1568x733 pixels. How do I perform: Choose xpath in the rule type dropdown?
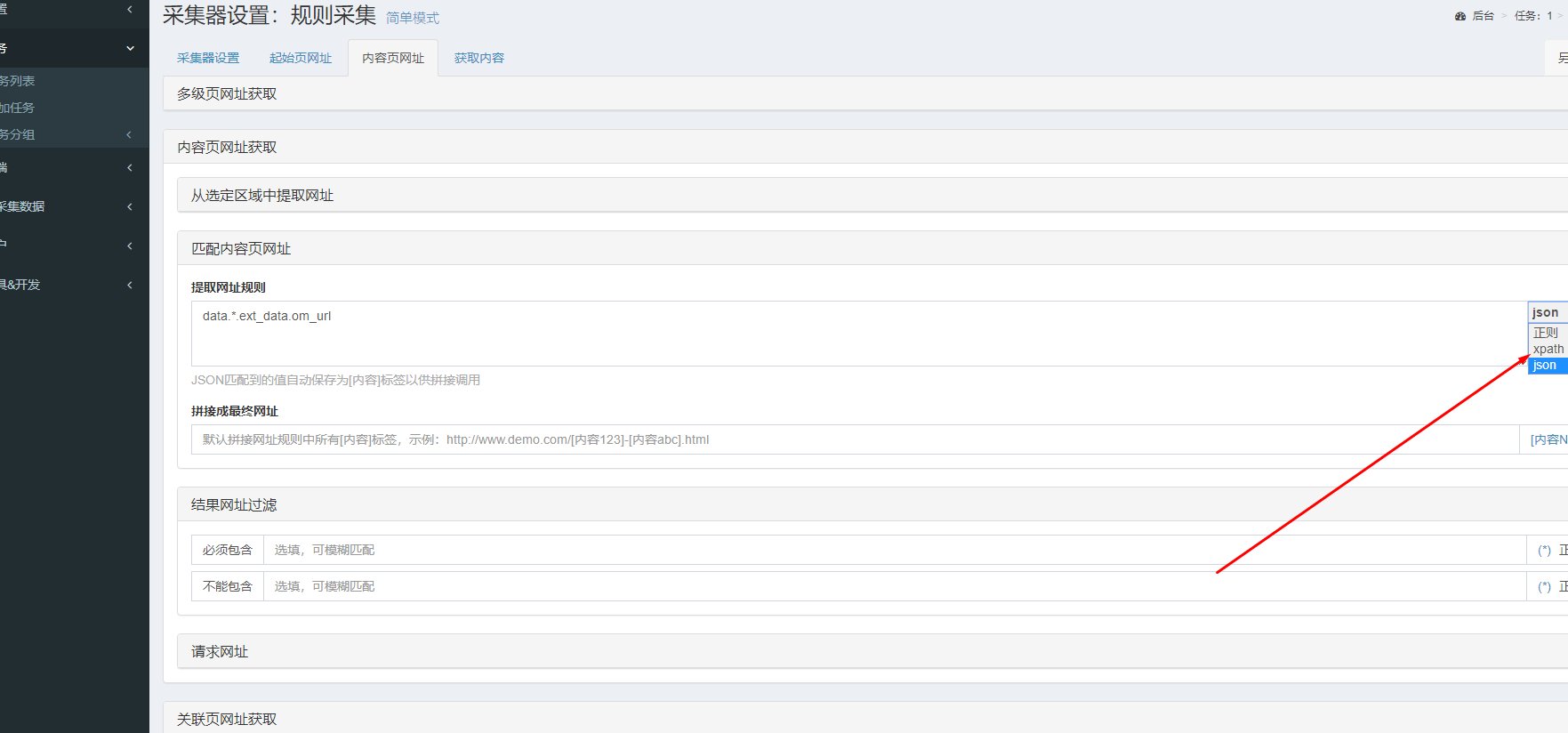[1548, 349]
